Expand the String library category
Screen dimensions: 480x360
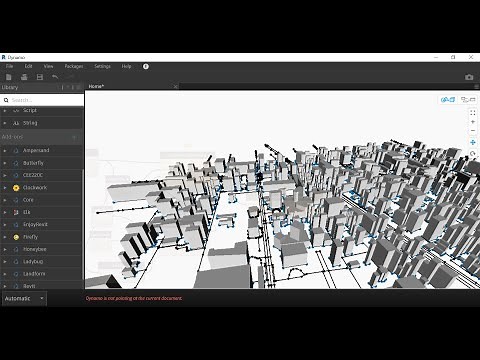pos(5,123)
